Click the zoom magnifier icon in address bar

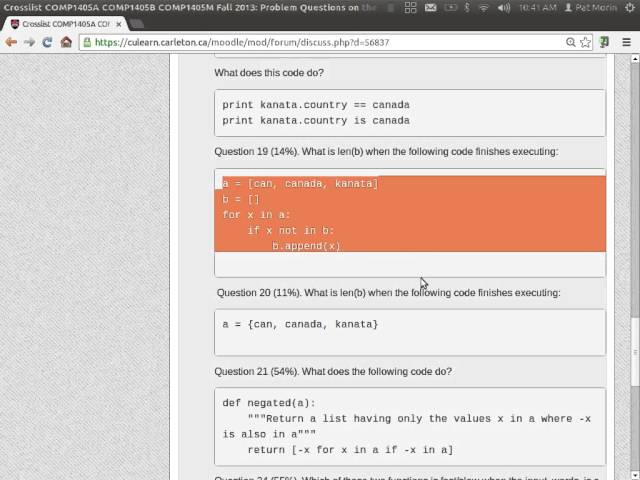coord(571,42)
